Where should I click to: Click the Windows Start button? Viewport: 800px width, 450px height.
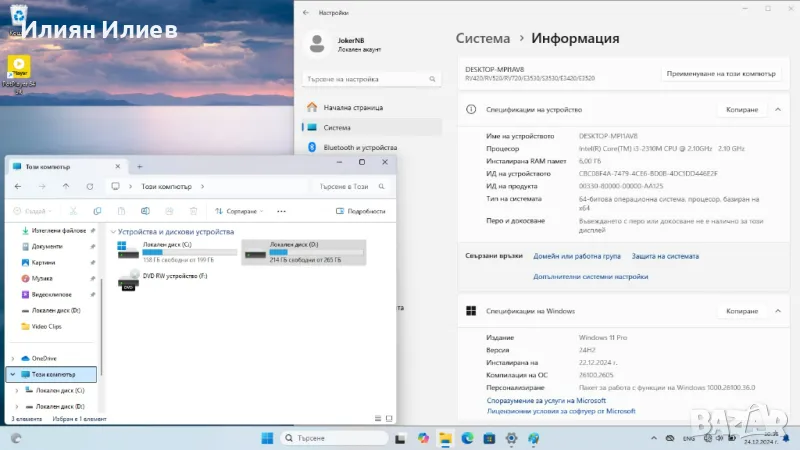(x=267, y=438)
